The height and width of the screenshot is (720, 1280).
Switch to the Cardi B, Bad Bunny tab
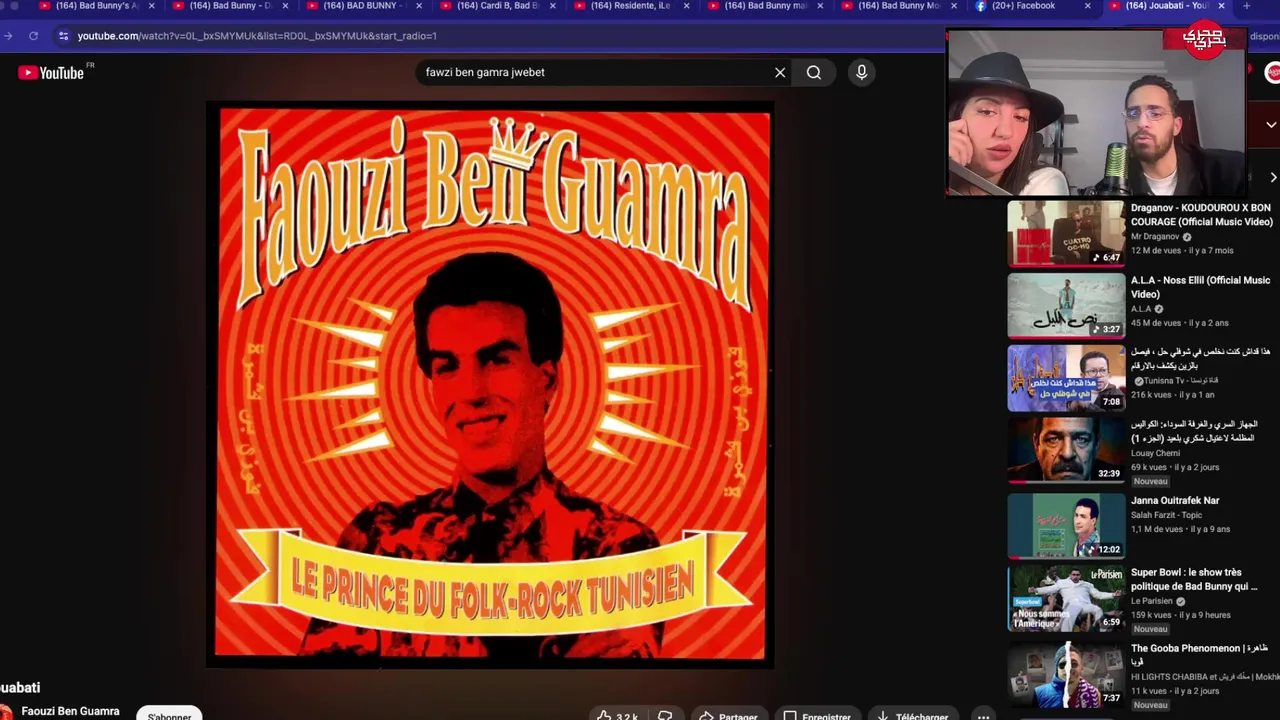coord(498,6)
